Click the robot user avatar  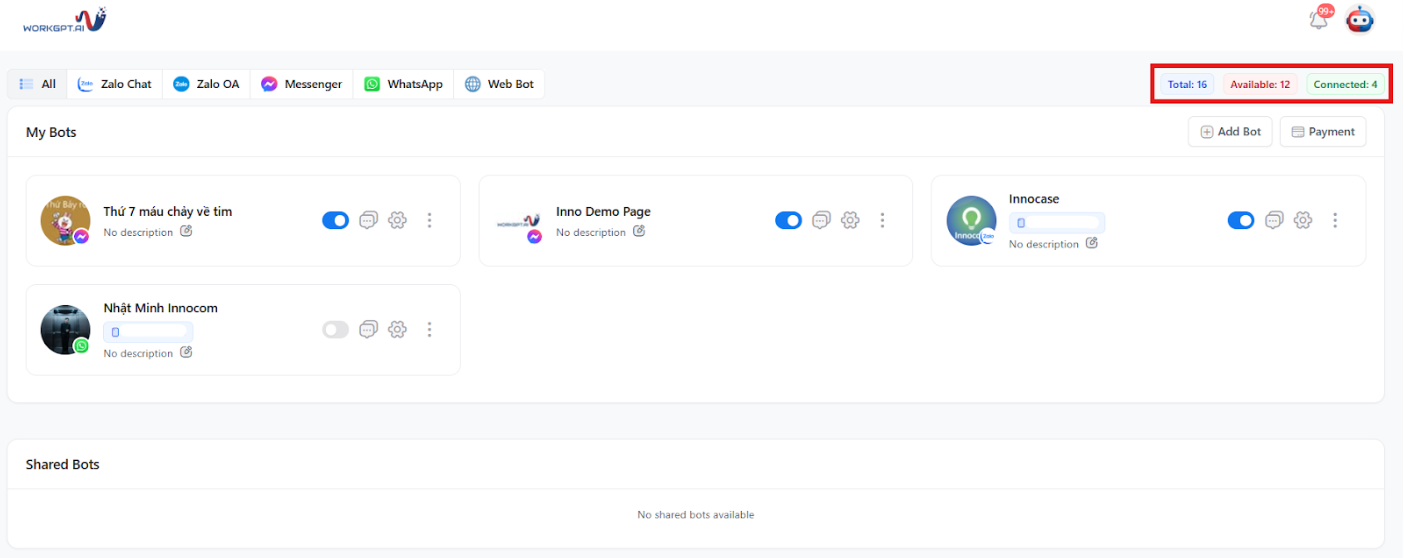(x=1359, y=20)
